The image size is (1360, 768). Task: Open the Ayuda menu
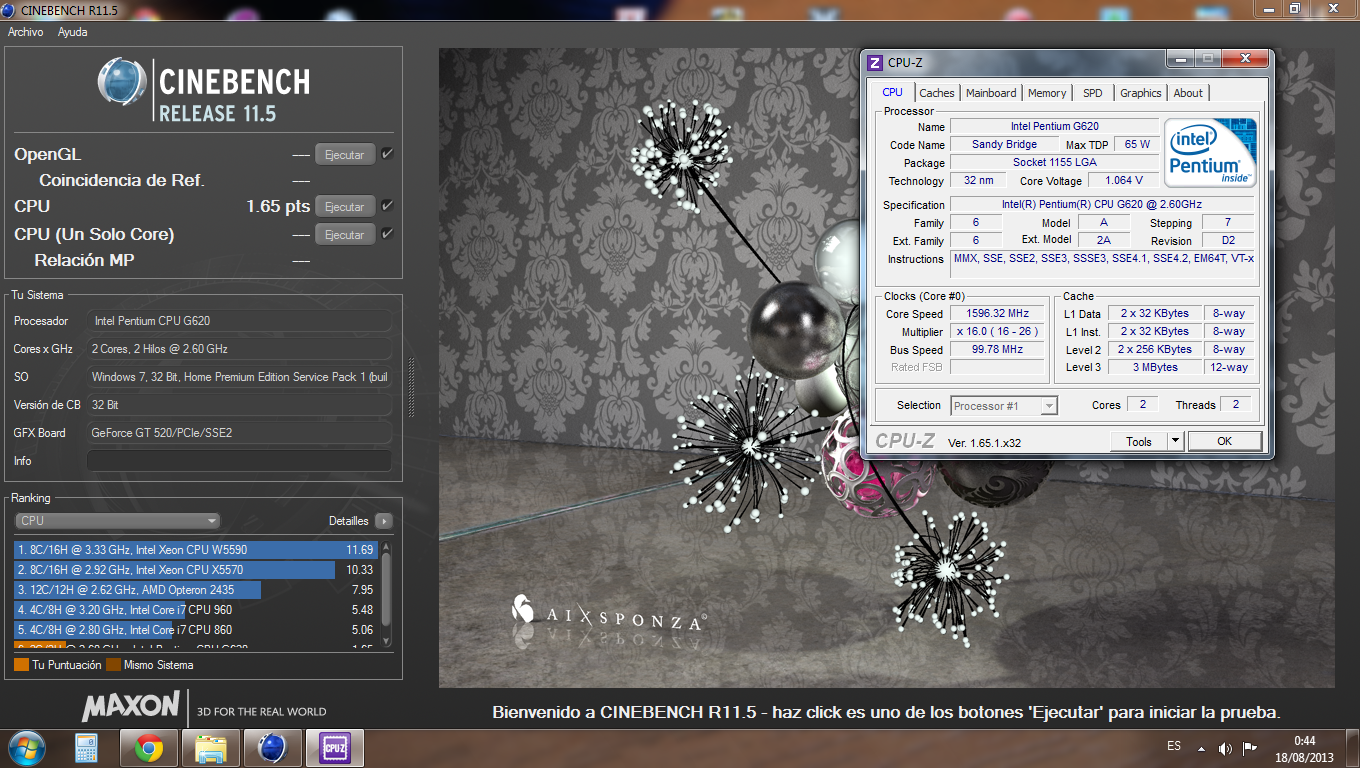pyautogui.click(x=72, y=32)
